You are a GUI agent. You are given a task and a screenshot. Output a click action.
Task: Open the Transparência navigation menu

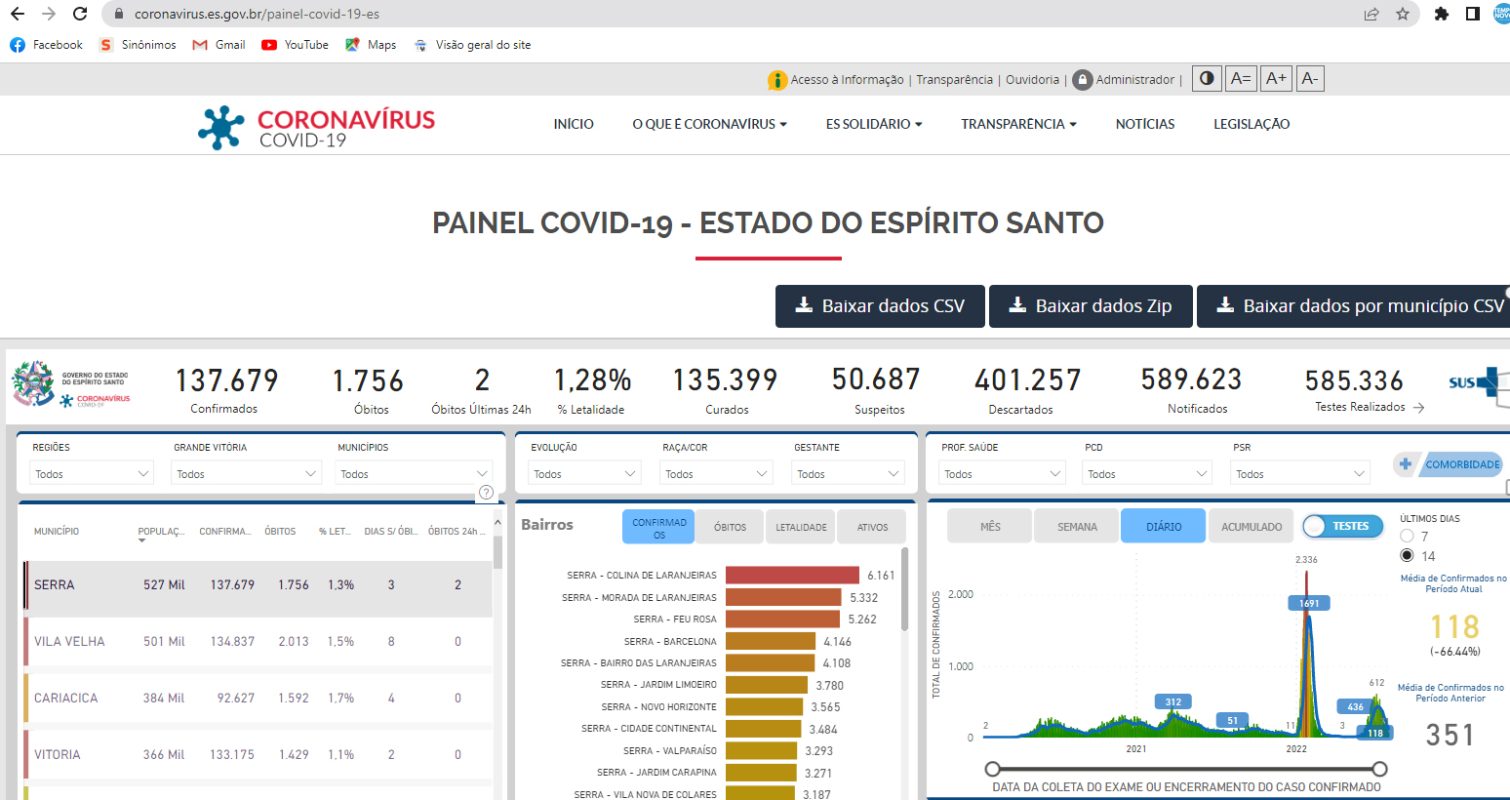point(1018,124)
